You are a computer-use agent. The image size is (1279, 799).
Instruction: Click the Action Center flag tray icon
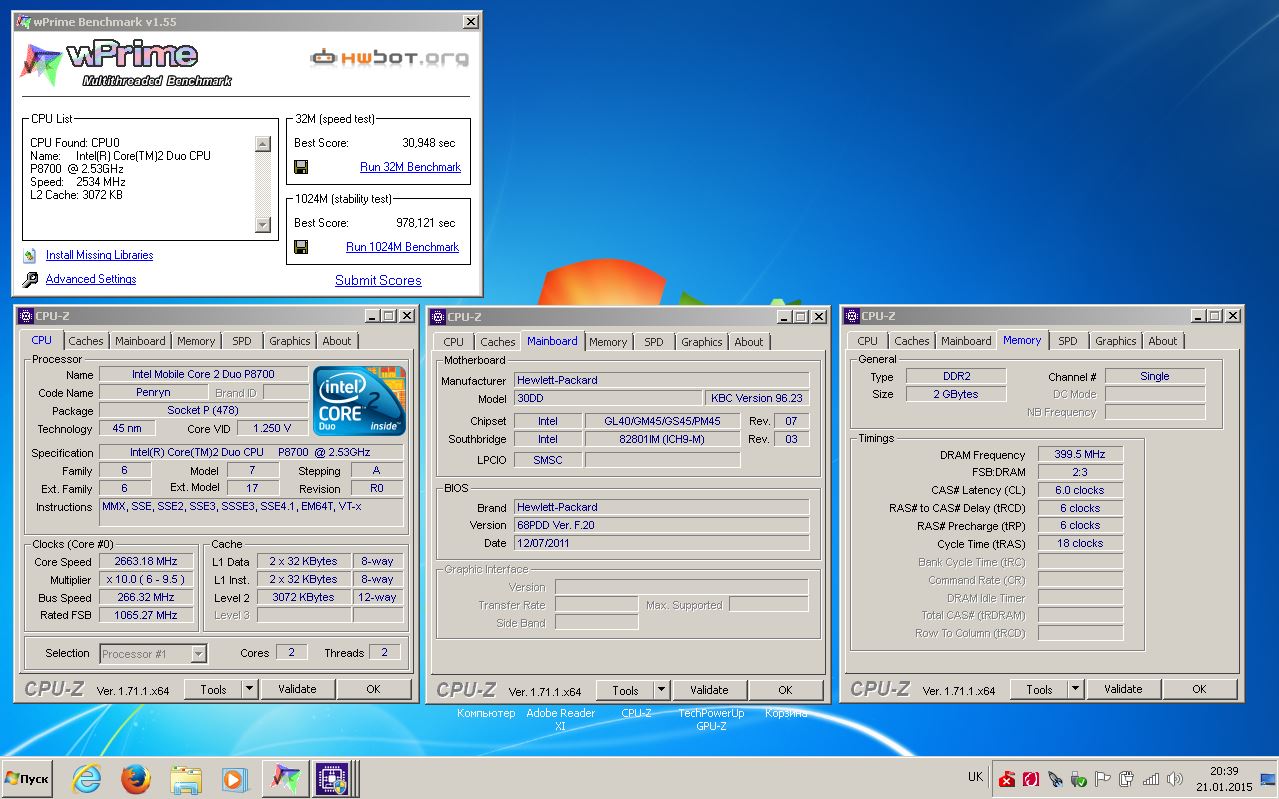point(1103,779)
